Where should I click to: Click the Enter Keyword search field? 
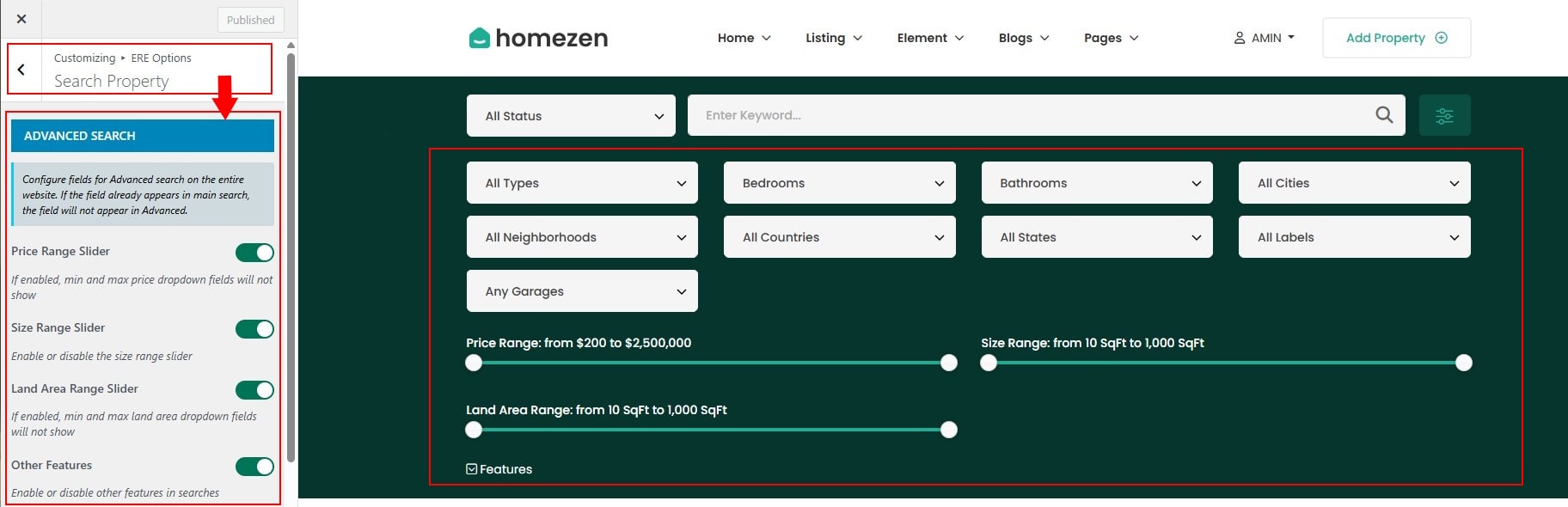click(x=1032, y=115)
